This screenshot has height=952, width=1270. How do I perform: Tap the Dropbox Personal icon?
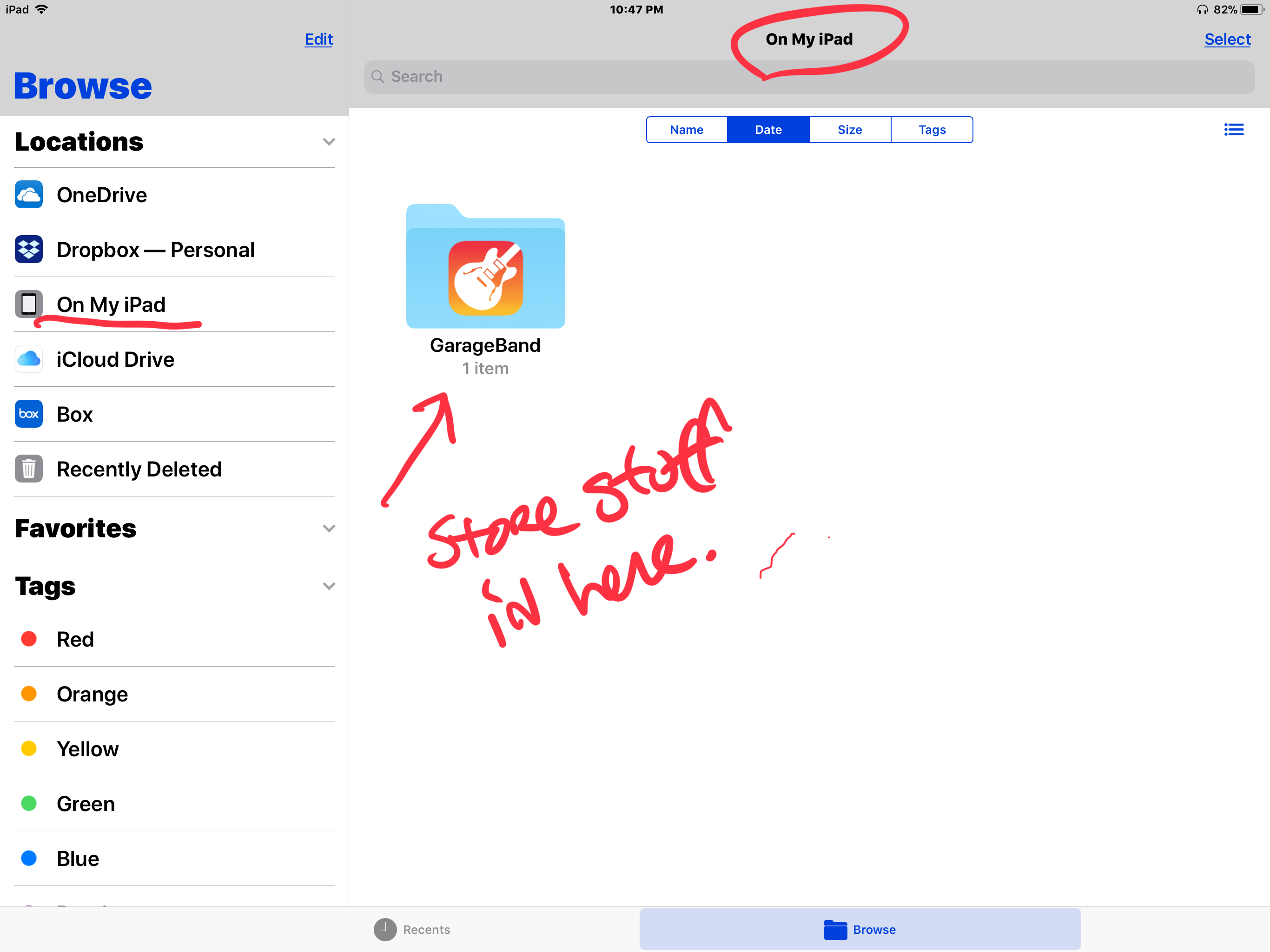(x=29, y=249)
